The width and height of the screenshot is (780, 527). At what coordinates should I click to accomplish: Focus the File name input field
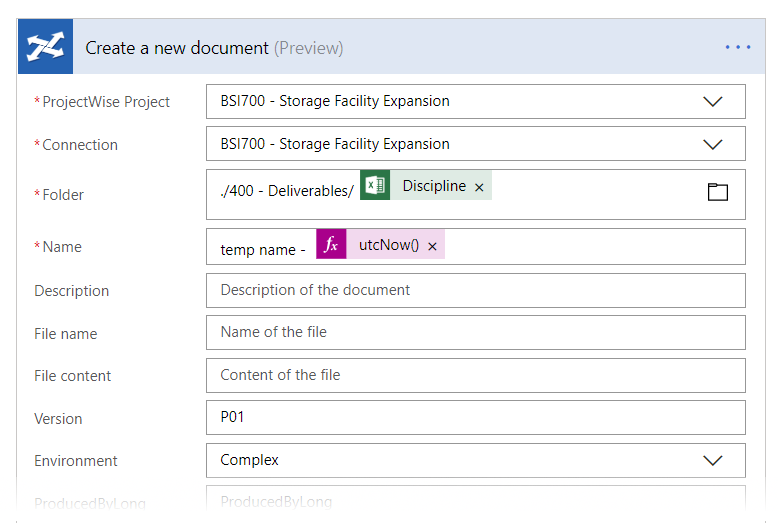476,332
